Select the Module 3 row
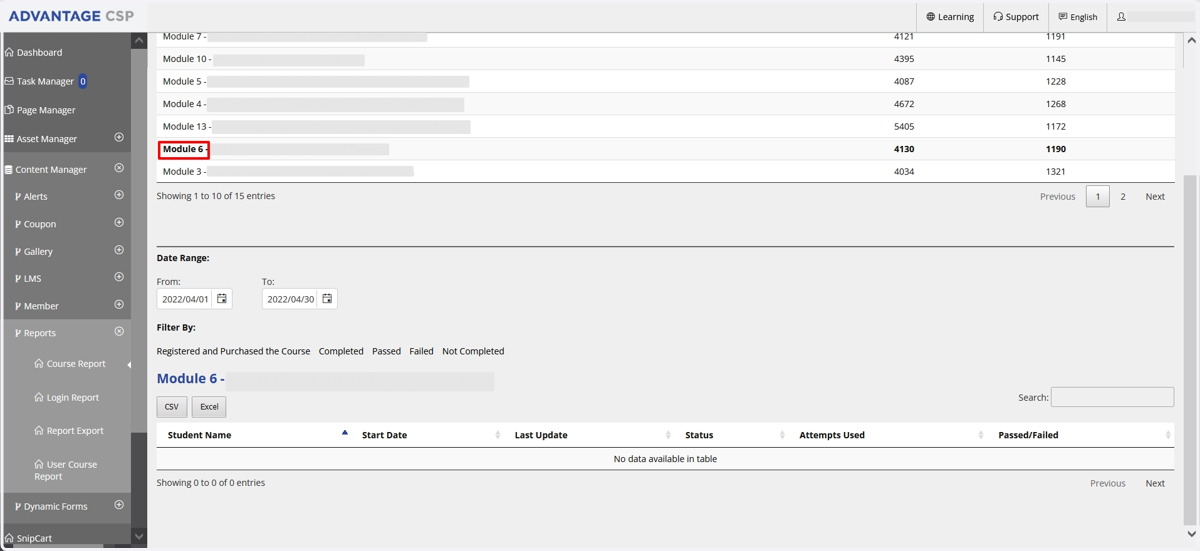This screenshot has width=1200, height=551. pos(665,172)
